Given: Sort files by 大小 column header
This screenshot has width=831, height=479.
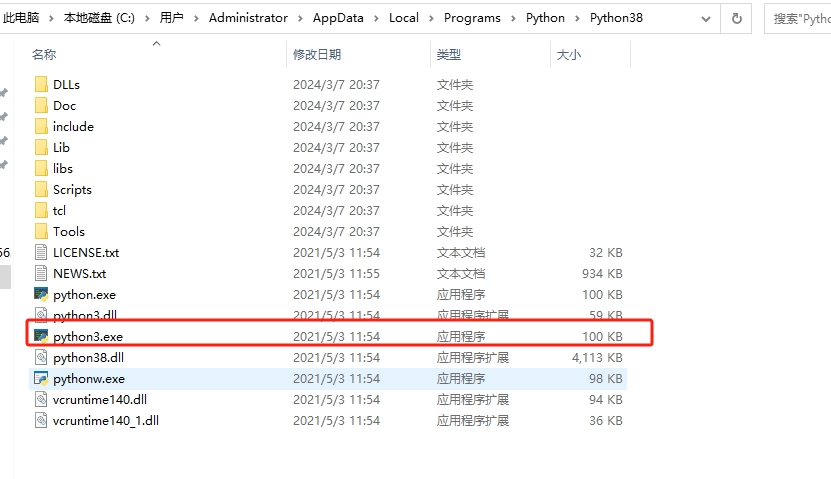Looking at the screenshot, I should pos(569,55).
